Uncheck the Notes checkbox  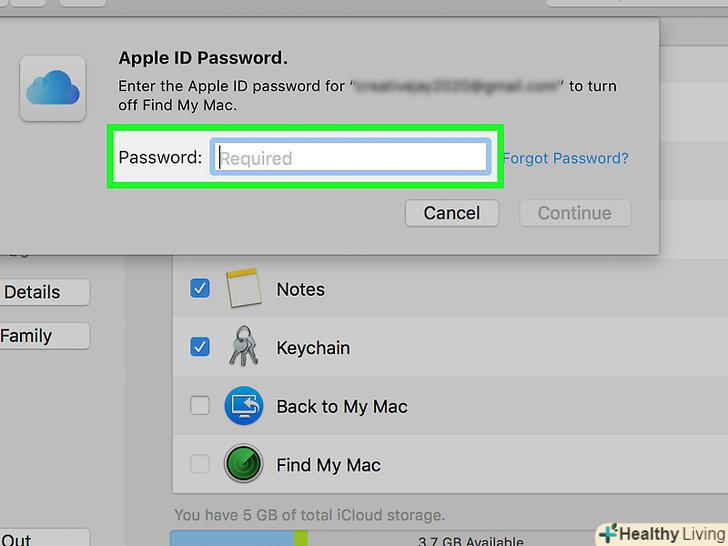click(200, 289)
